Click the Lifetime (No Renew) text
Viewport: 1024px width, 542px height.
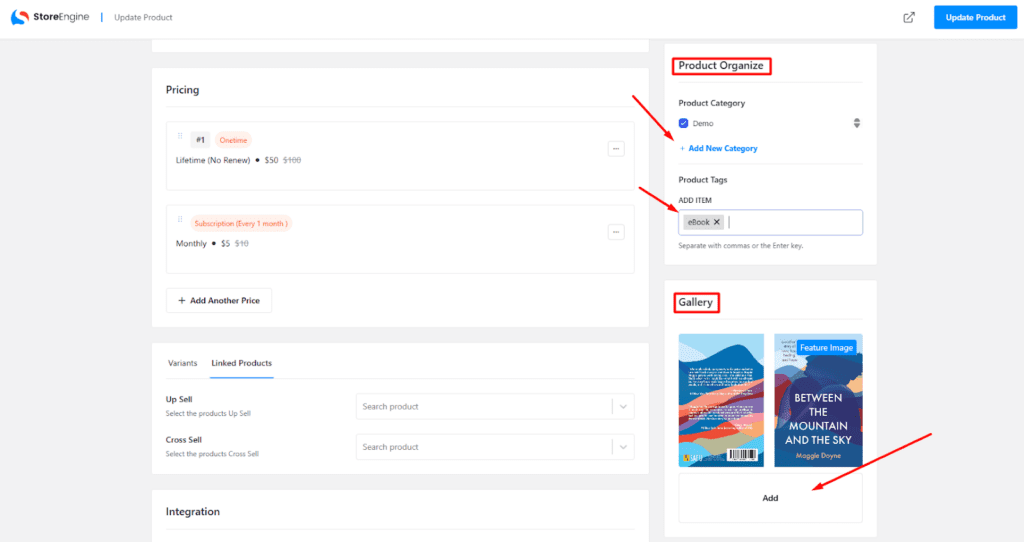tap(213, 160)
